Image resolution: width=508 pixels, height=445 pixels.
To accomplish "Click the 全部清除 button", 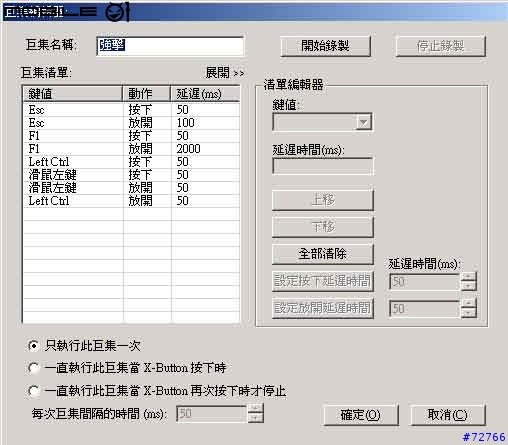I will point(323,254).
